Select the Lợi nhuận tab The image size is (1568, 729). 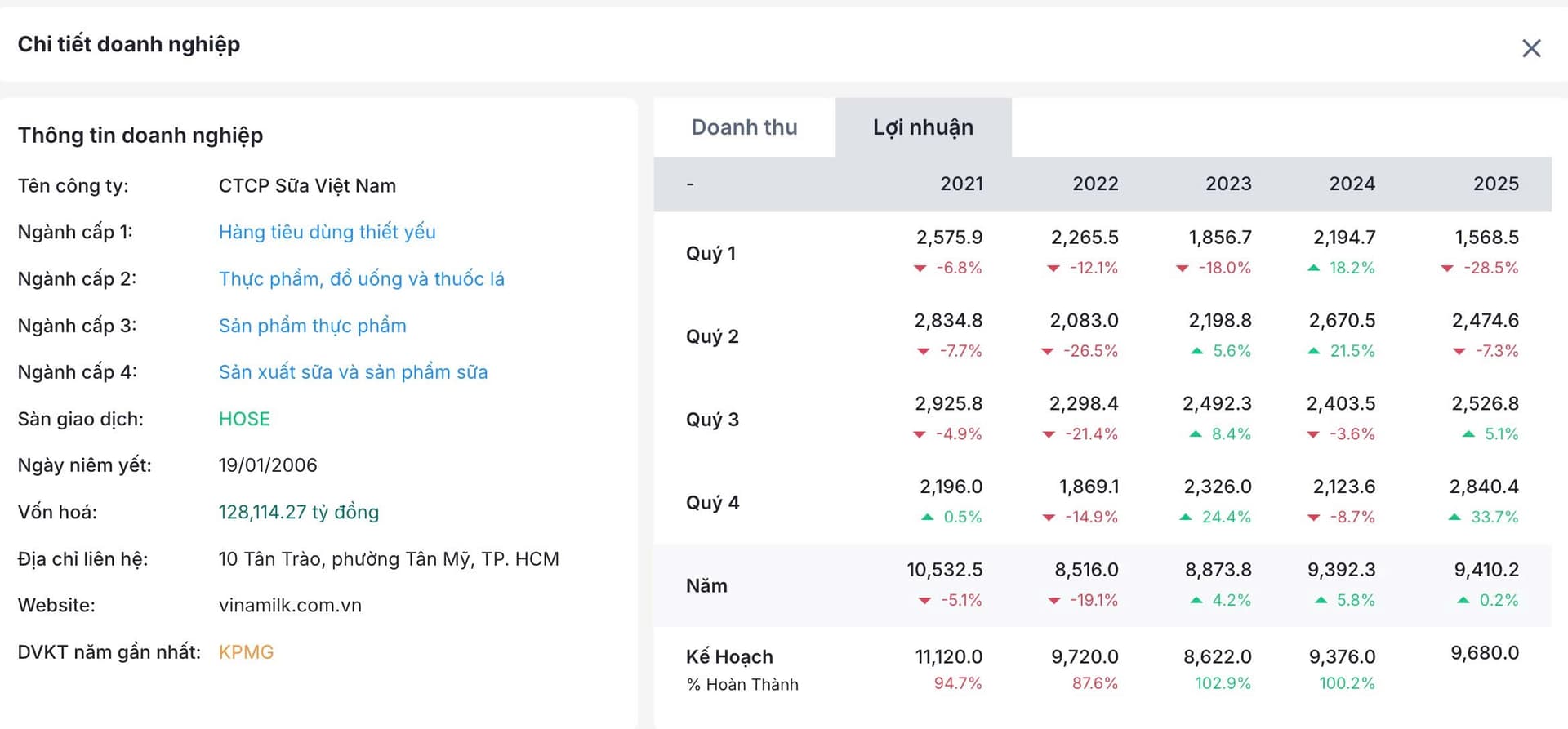click(x=923, y=127)
